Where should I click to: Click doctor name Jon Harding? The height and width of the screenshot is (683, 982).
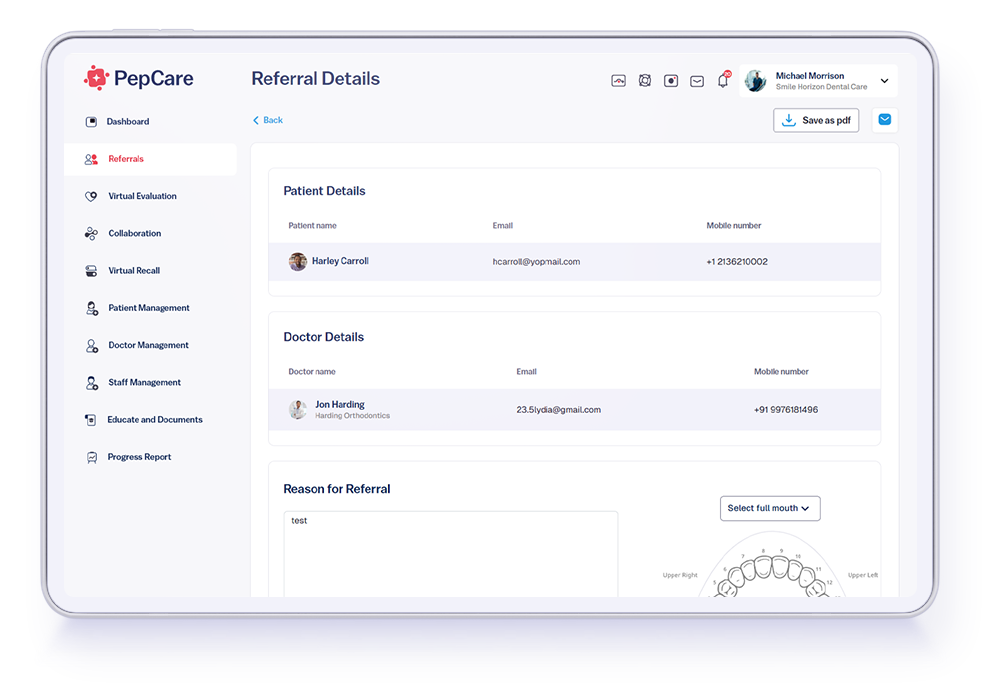click(x=340, y=404)
